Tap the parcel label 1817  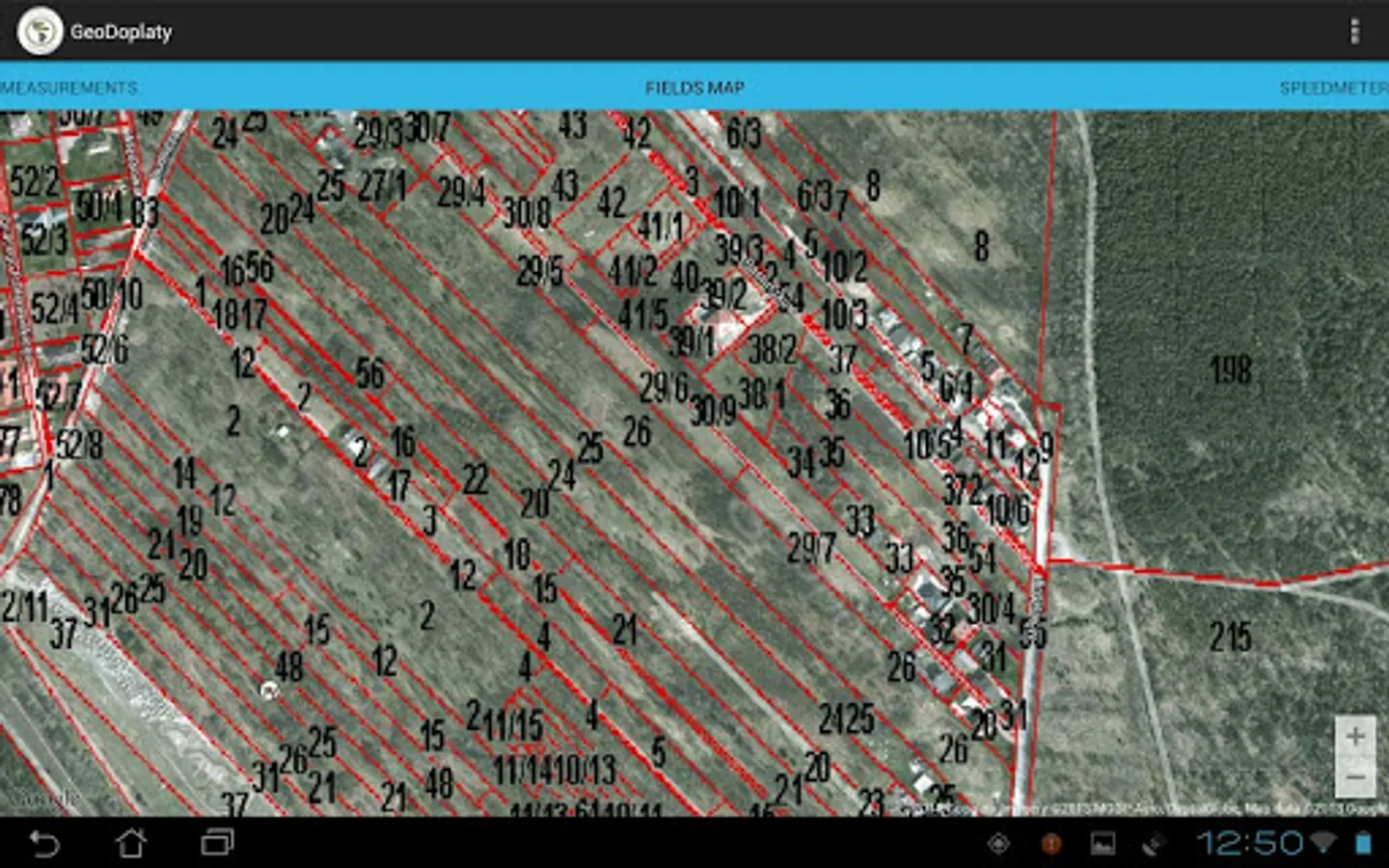coord(239,314)
